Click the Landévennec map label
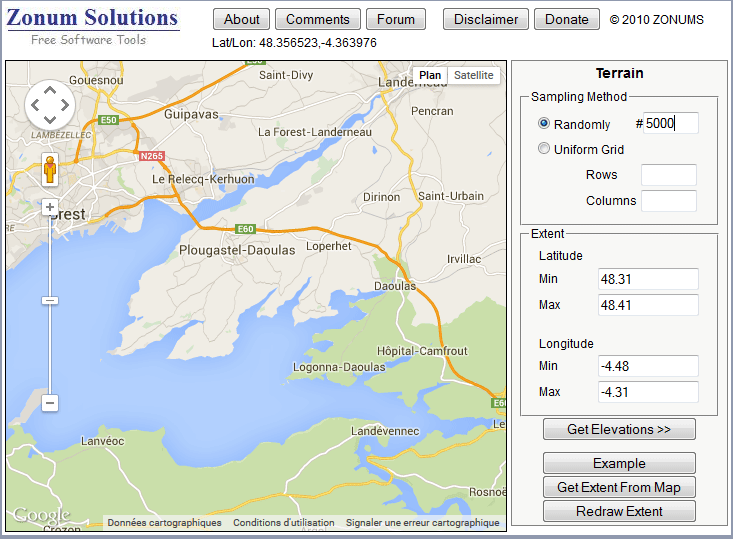 pos(385,431)
